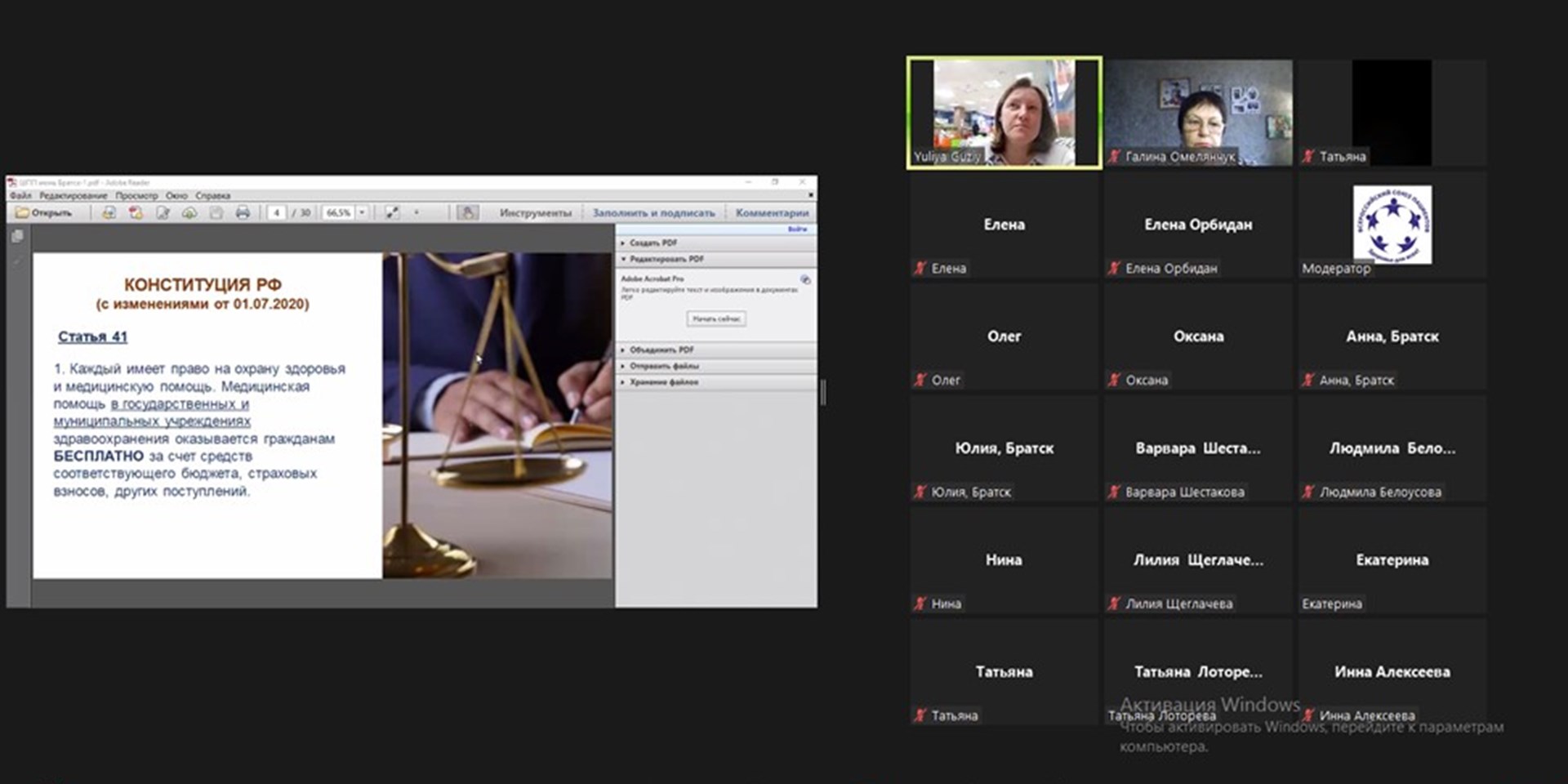Click muted microphone icon on Олег's tile

click(x=920, y=380)
